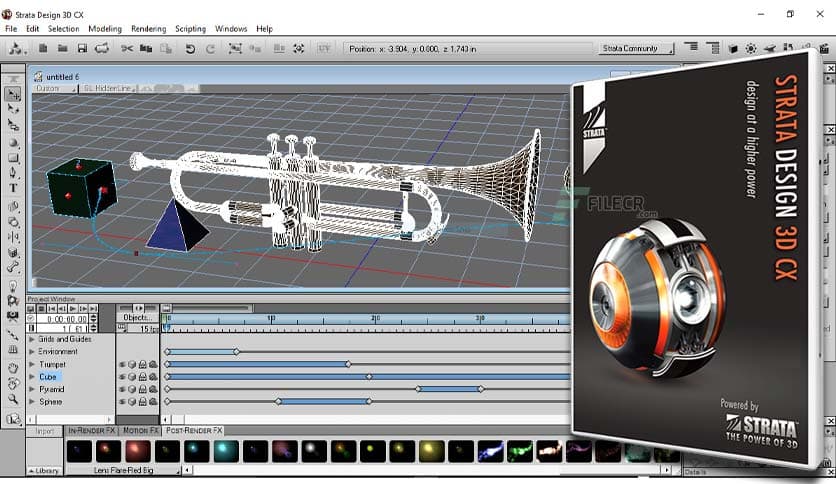Expand the Cube tree row
Screen dimensions: 836x484
[31, 377]
